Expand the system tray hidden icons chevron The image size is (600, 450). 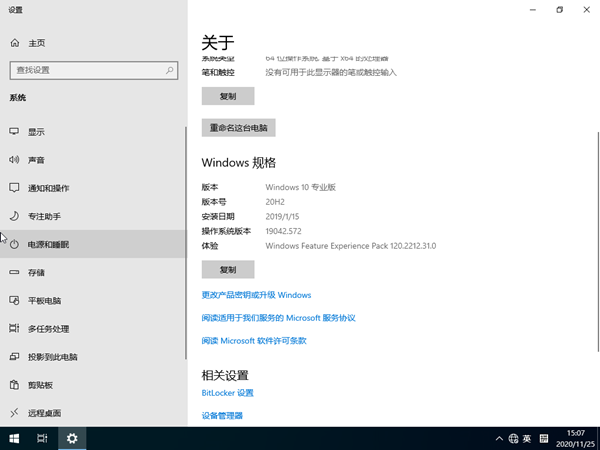499,438
